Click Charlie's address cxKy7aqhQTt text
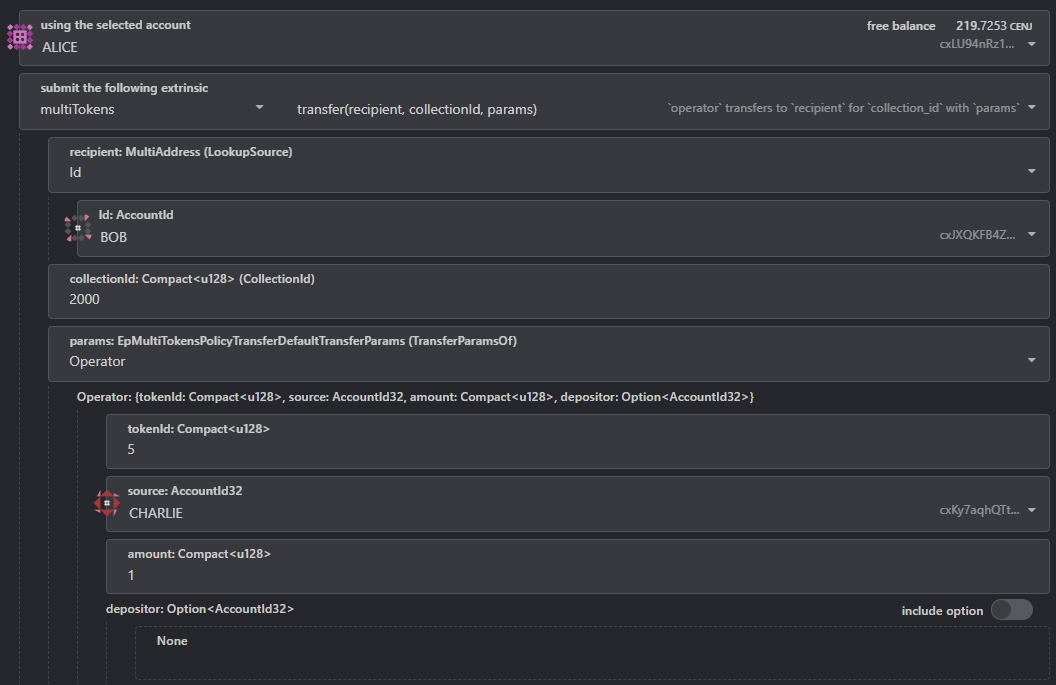The image size is (1056, 685). (x=979, y=510)
